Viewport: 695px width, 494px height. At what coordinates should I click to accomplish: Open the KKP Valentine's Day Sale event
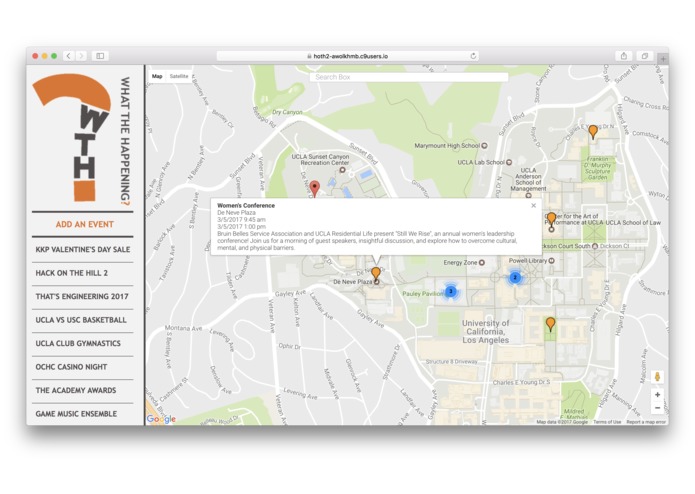(x=83, y=249)
